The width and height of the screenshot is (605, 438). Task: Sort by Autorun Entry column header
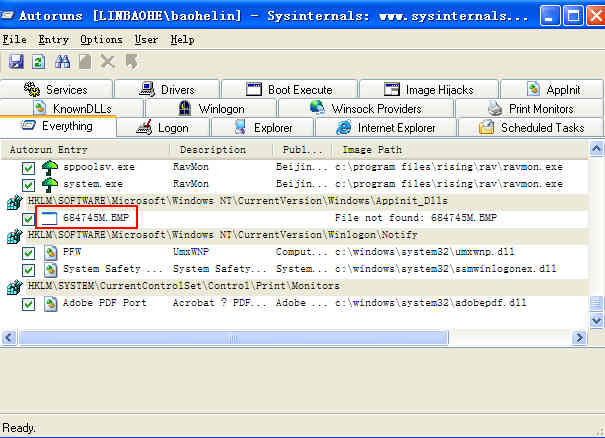(x=85, y=150)
